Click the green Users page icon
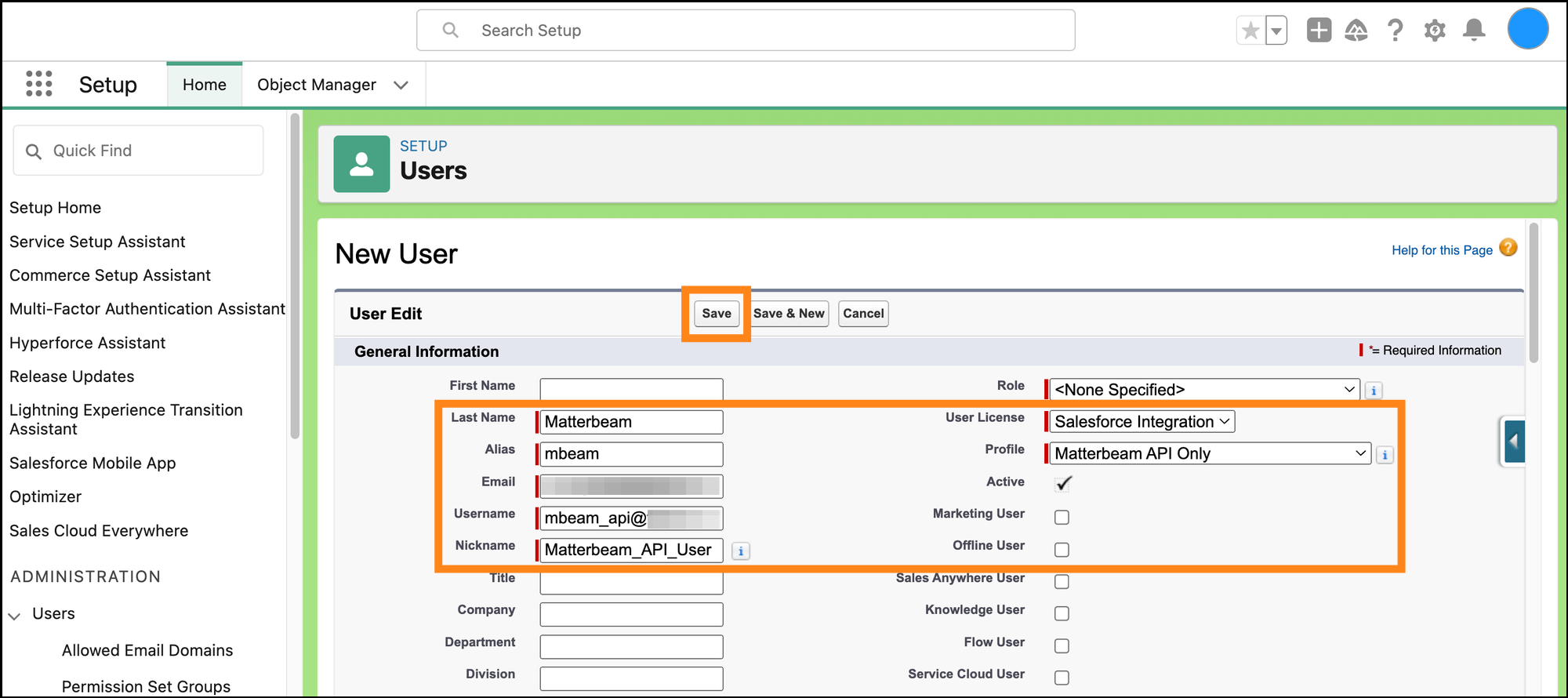The width and height of the screenshot is (1568, 698). coord(361,164)
